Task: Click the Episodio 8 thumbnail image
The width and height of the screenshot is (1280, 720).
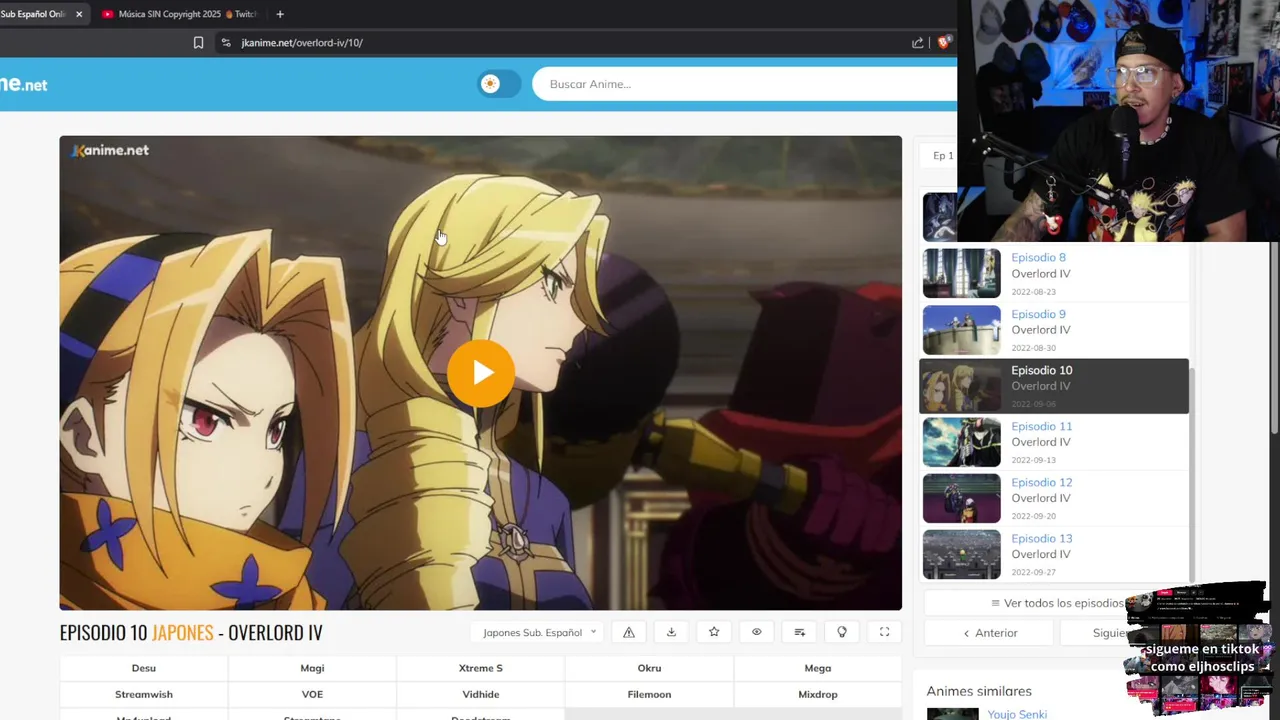Action: 961,273
